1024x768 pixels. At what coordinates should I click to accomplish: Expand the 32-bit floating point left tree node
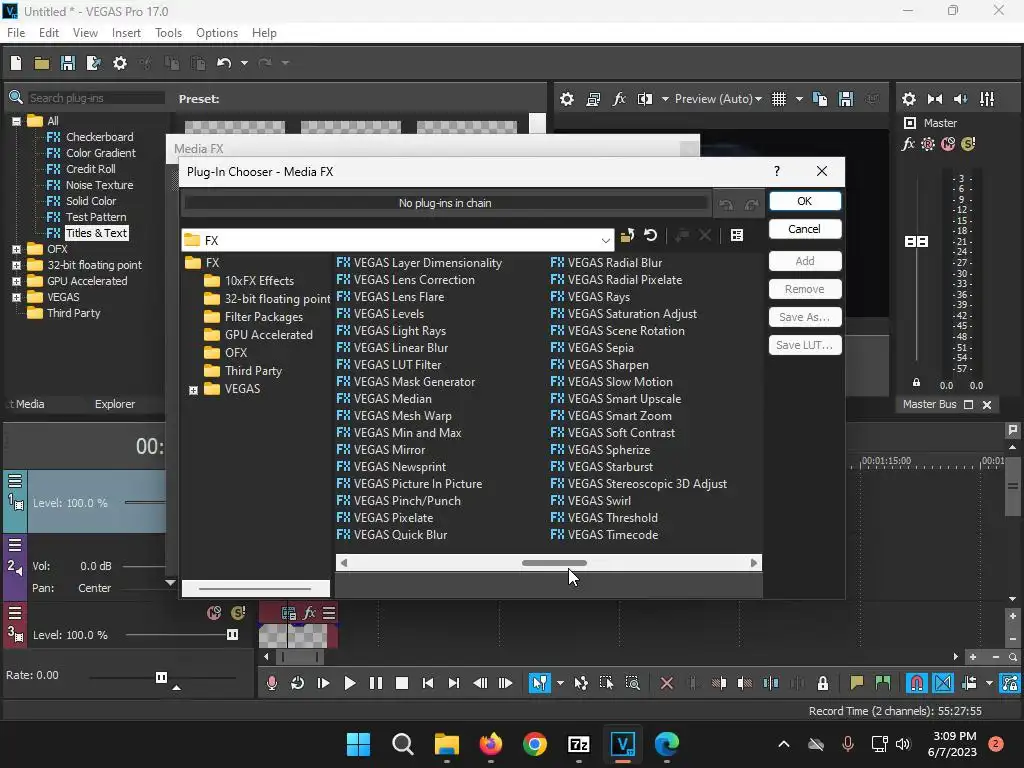pyautogui.click(x=16, y=265)
